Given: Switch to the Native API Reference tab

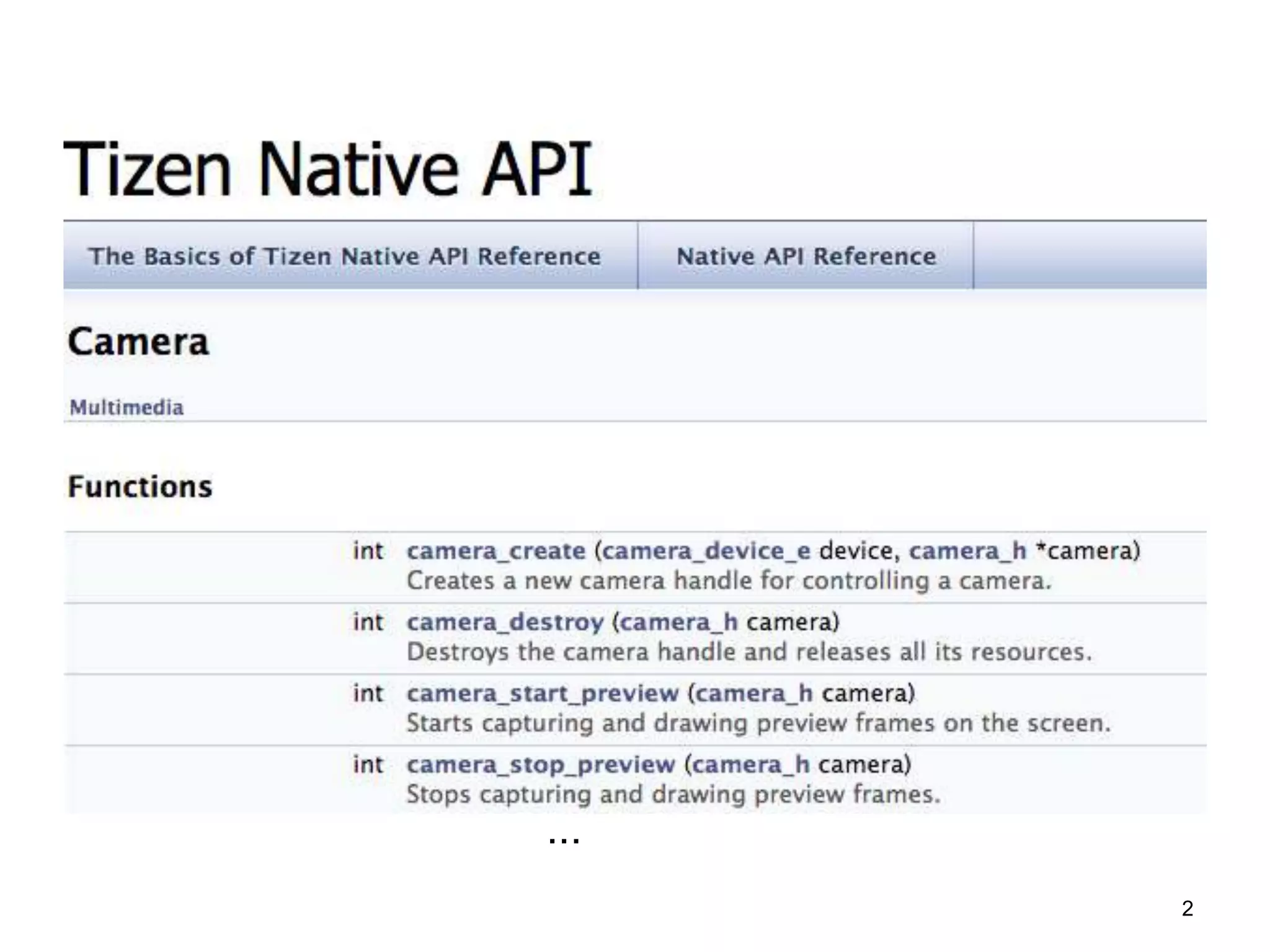Looking at the screenshot, I should pyautogui.click(x=806, y=256).
